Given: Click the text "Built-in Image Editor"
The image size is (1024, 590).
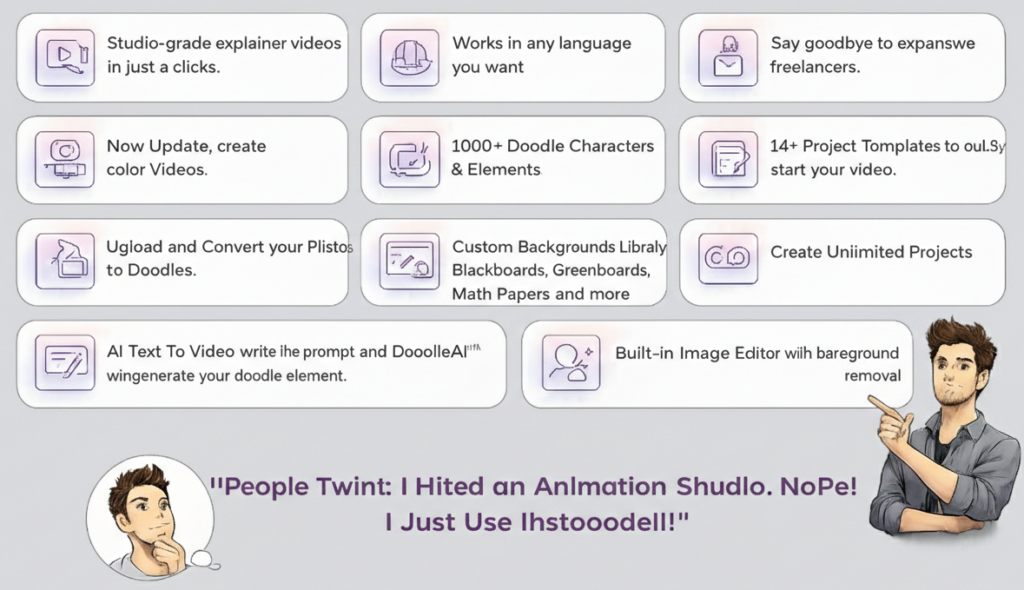Looking at the screenshot, I should tap(697, 353).
